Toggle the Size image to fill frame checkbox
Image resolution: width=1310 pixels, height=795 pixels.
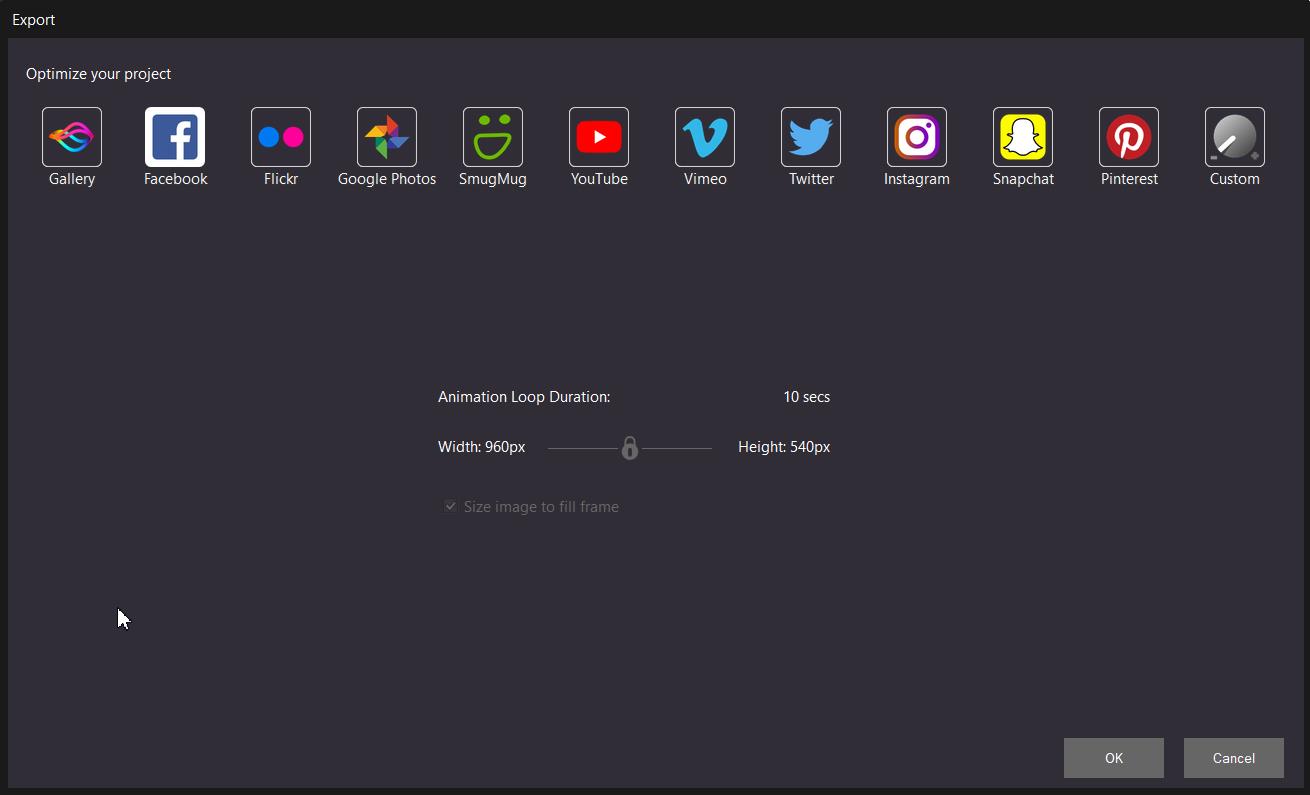pyautogui.click(x=450, y=507)
